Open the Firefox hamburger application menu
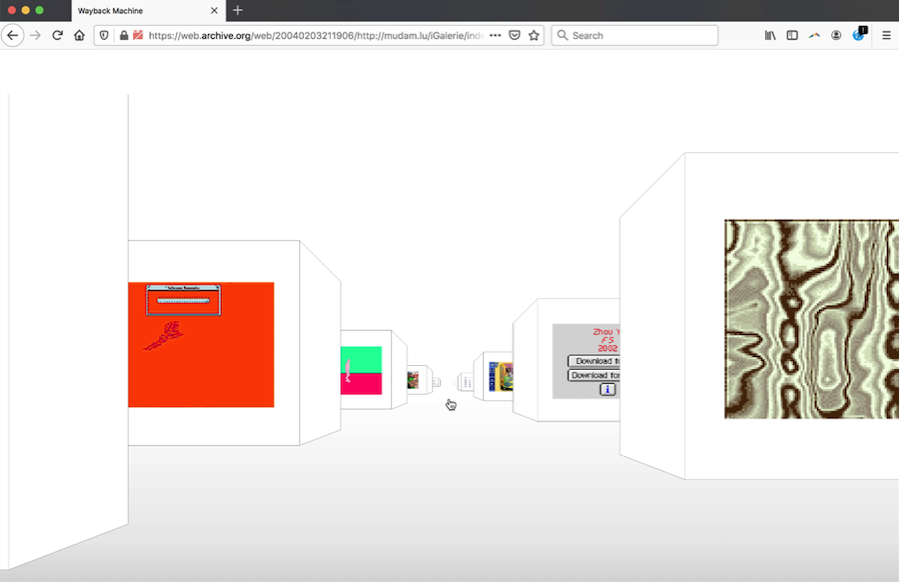 (x=886, y=36)
